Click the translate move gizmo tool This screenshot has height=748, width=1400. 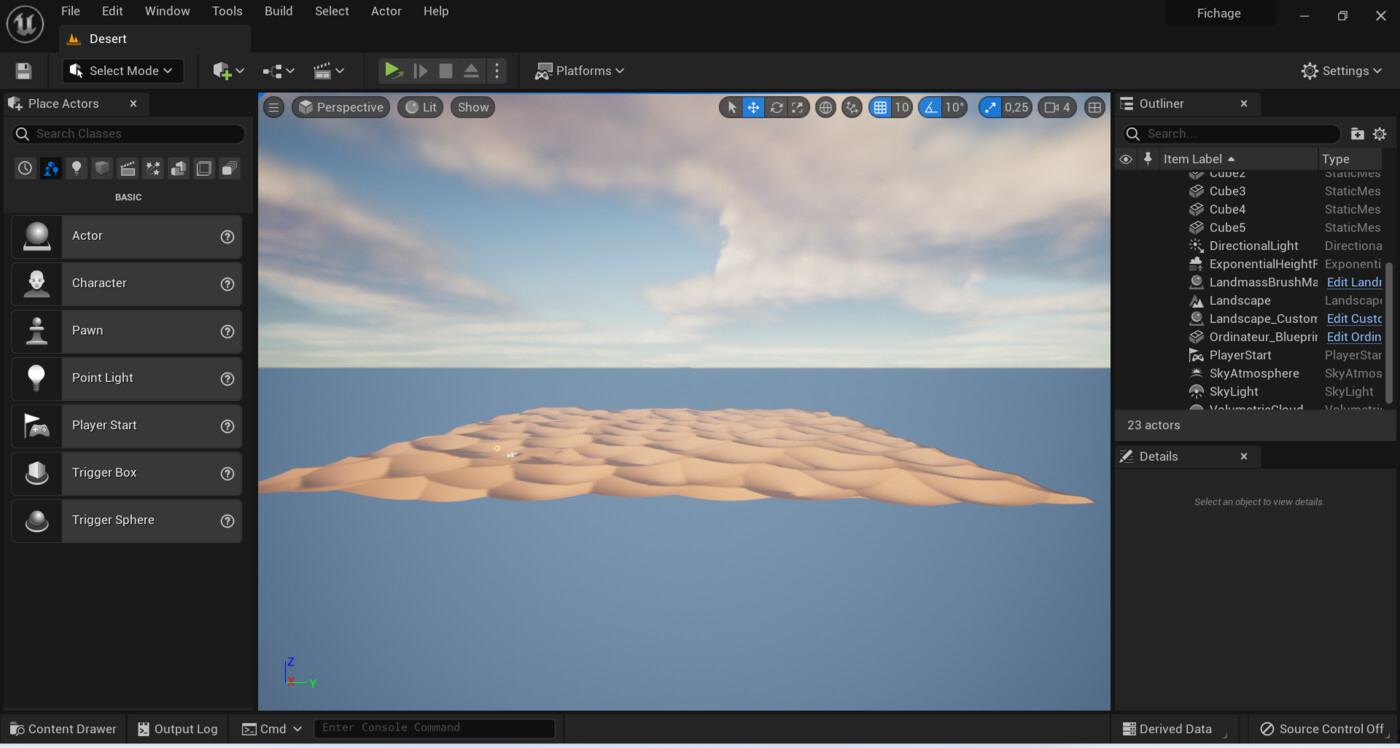[753, 107]
